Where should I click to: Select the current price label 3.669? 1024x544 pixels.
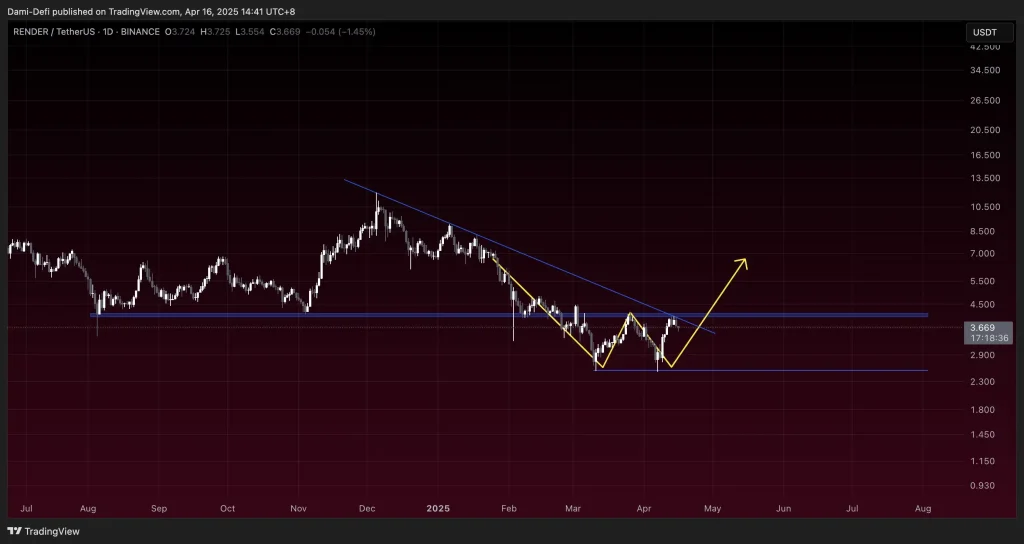click(x=982, y=327)
